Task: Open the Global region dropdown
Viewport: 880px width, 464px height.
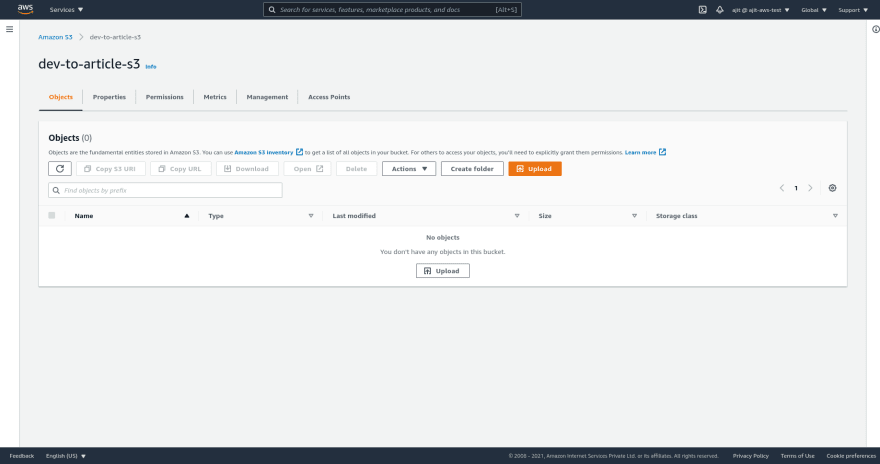Action: tap(814, 10)
